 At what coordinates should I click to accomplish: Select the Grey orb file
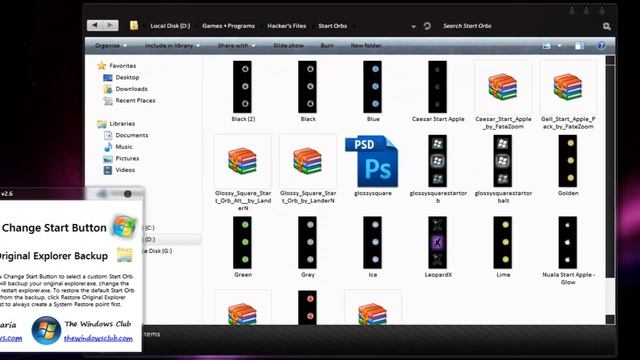point(308,247)
